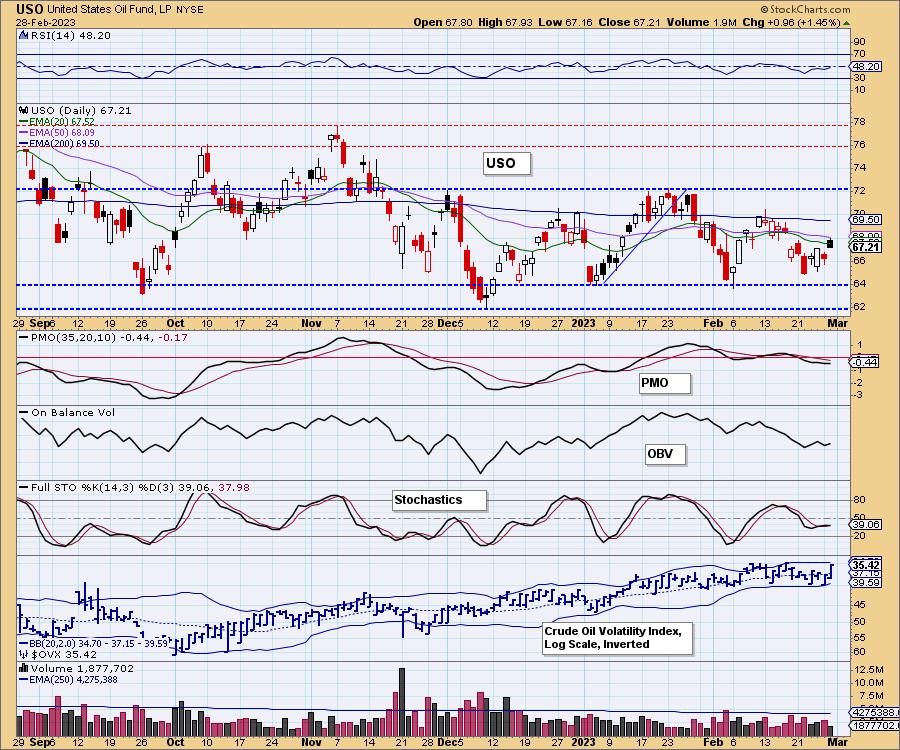Image resolution: width=900 pixels, height=750 pixels.
Task: Click the OBV annotation box
Action: click(x=665, y=454)
